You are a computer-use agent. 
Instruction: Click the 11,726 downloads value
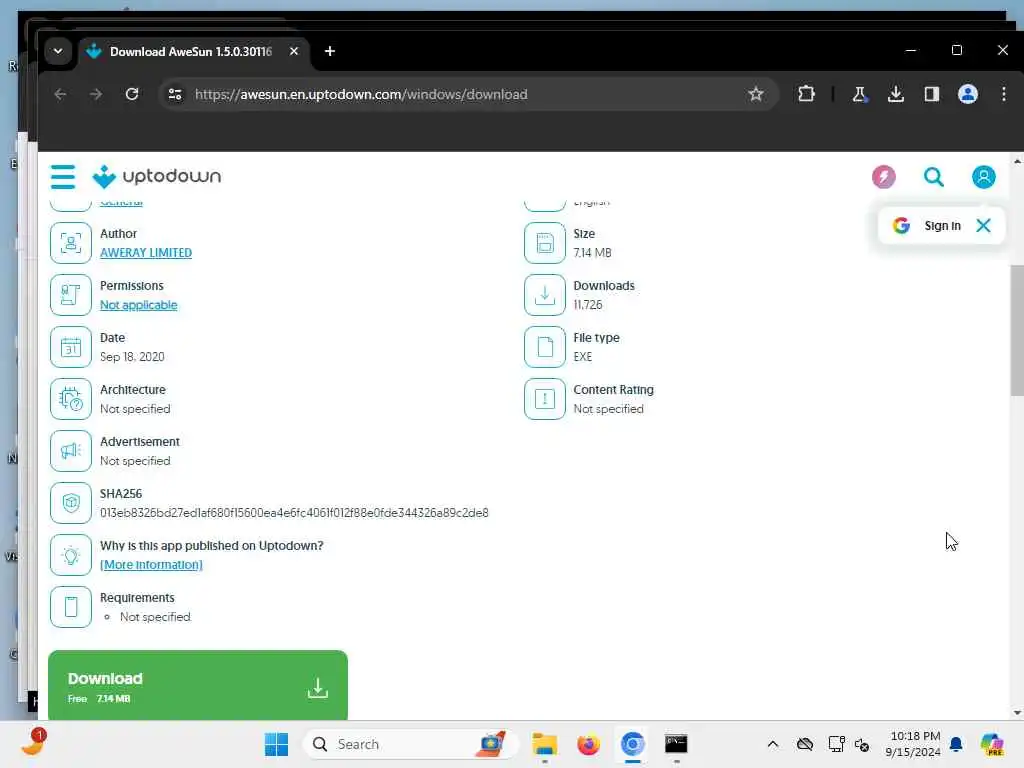(x=588, y=305)
